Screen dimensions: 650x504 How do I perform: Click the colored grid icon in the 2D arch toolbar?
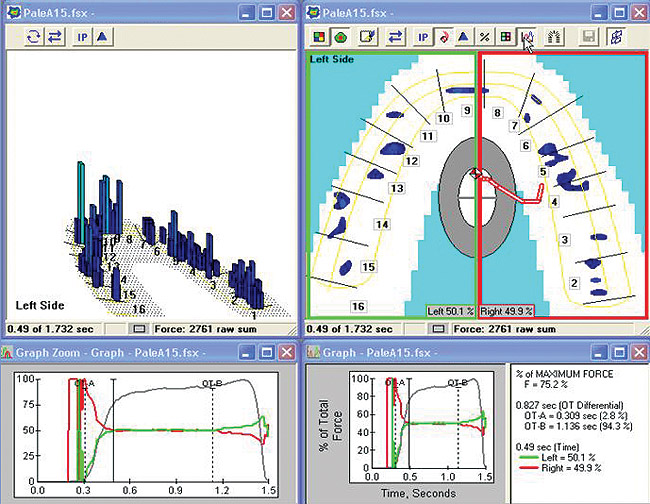[x=506, y=38]
